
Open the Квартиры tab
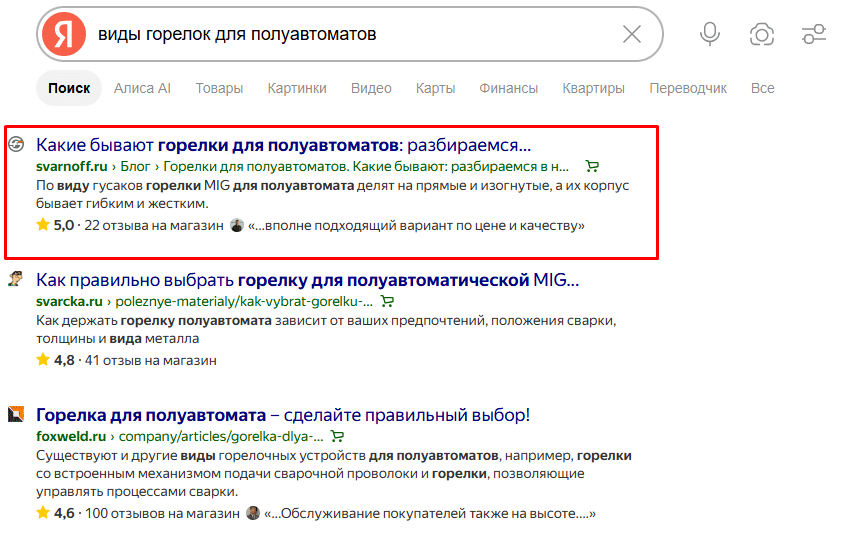tap(593, 88)
